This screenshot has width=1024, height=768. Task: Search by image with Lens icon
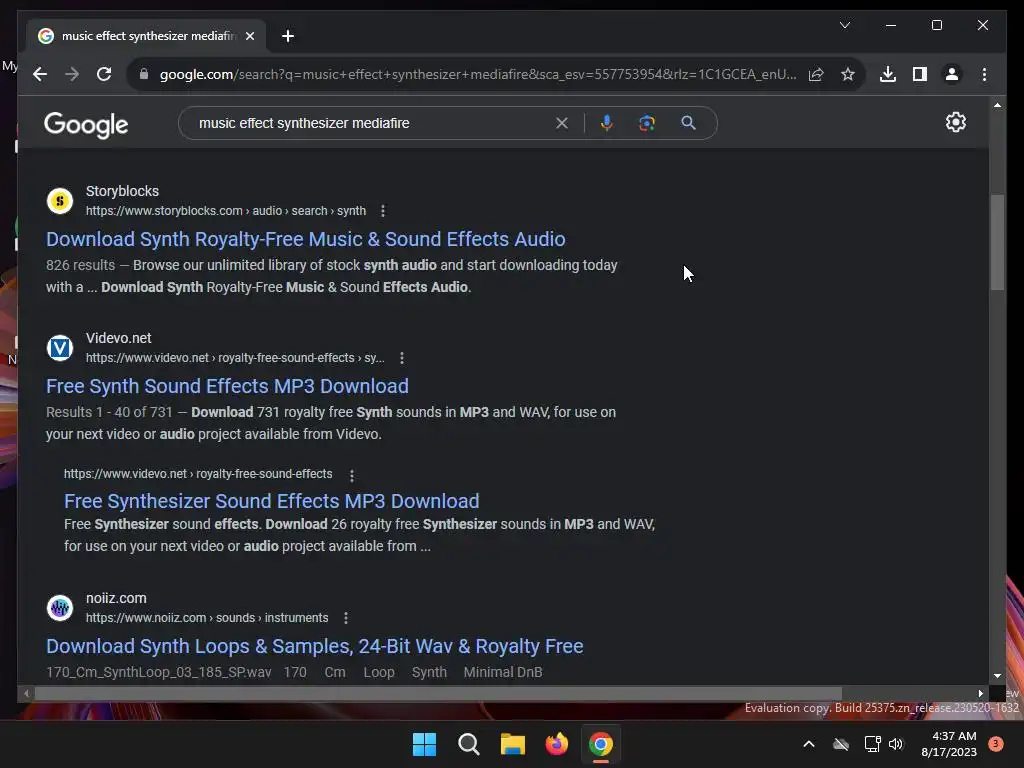[x=647, y=123]
